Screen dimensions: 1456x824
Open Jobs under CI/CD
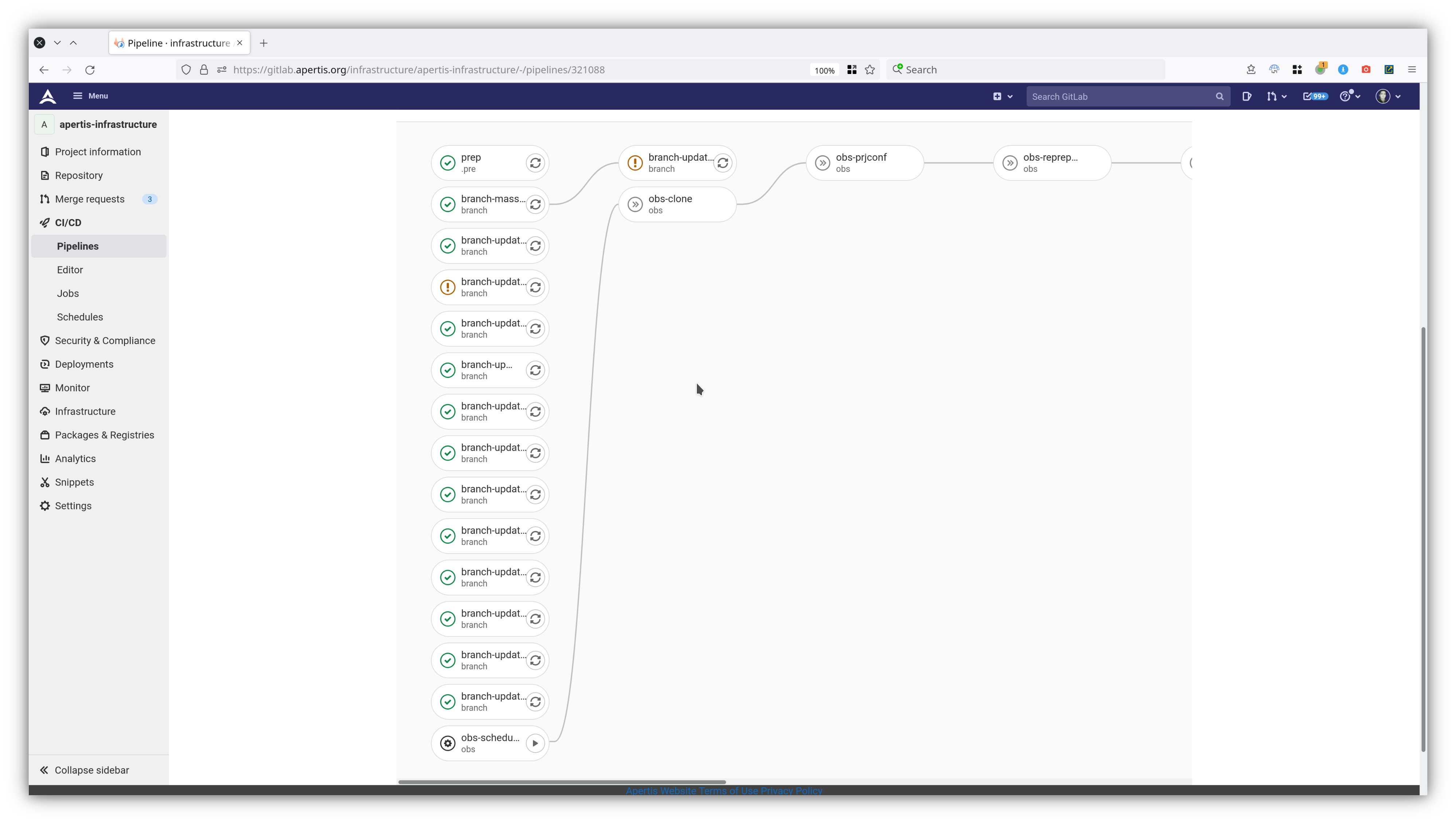coord(68,293)
